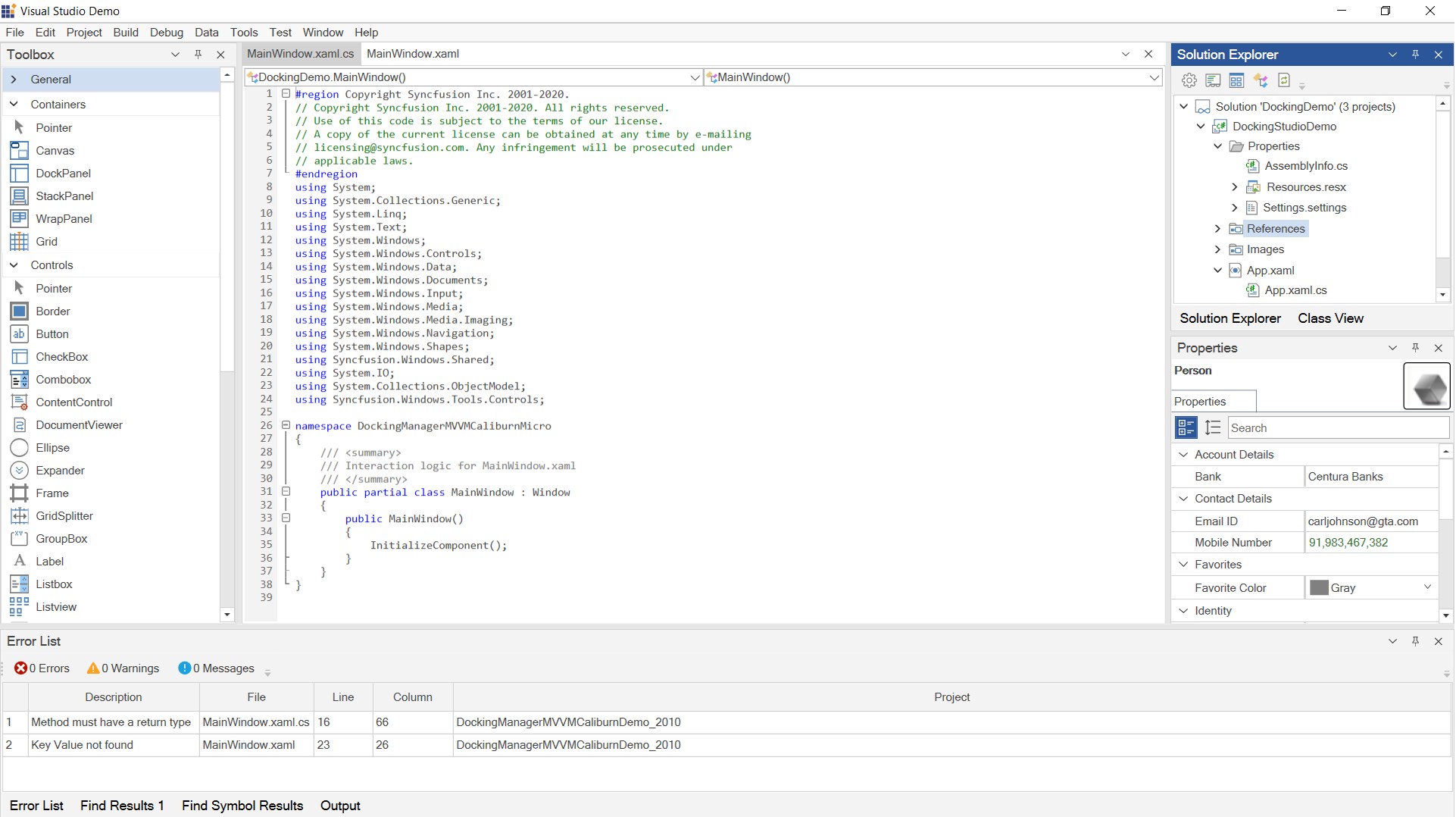This screenshot has height=817, width=1456.
Task: Click the ContentControl toolbox icon
Action: click(19, 402)
